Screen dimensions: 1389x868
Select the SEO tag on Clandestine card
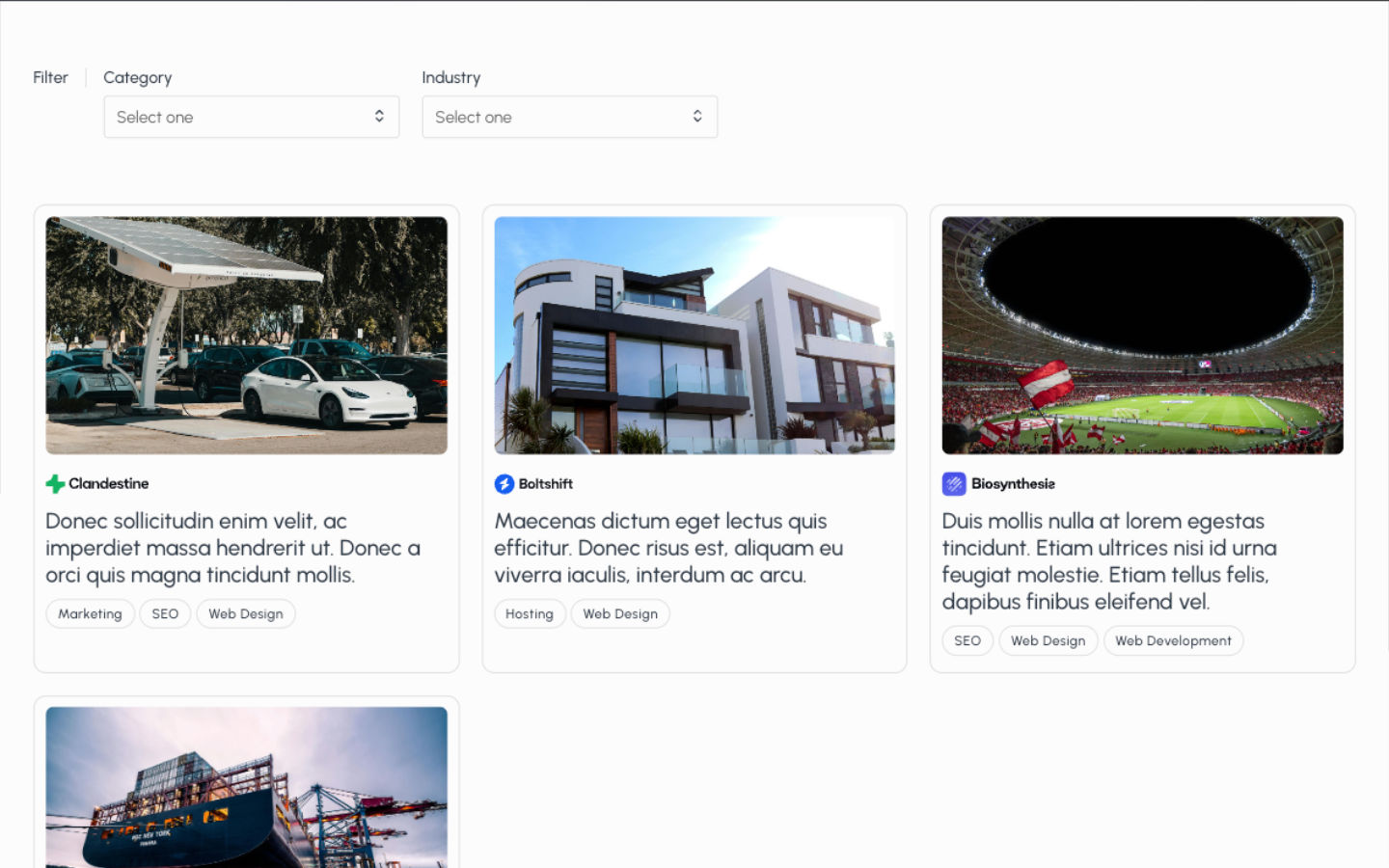pos(165,614)
